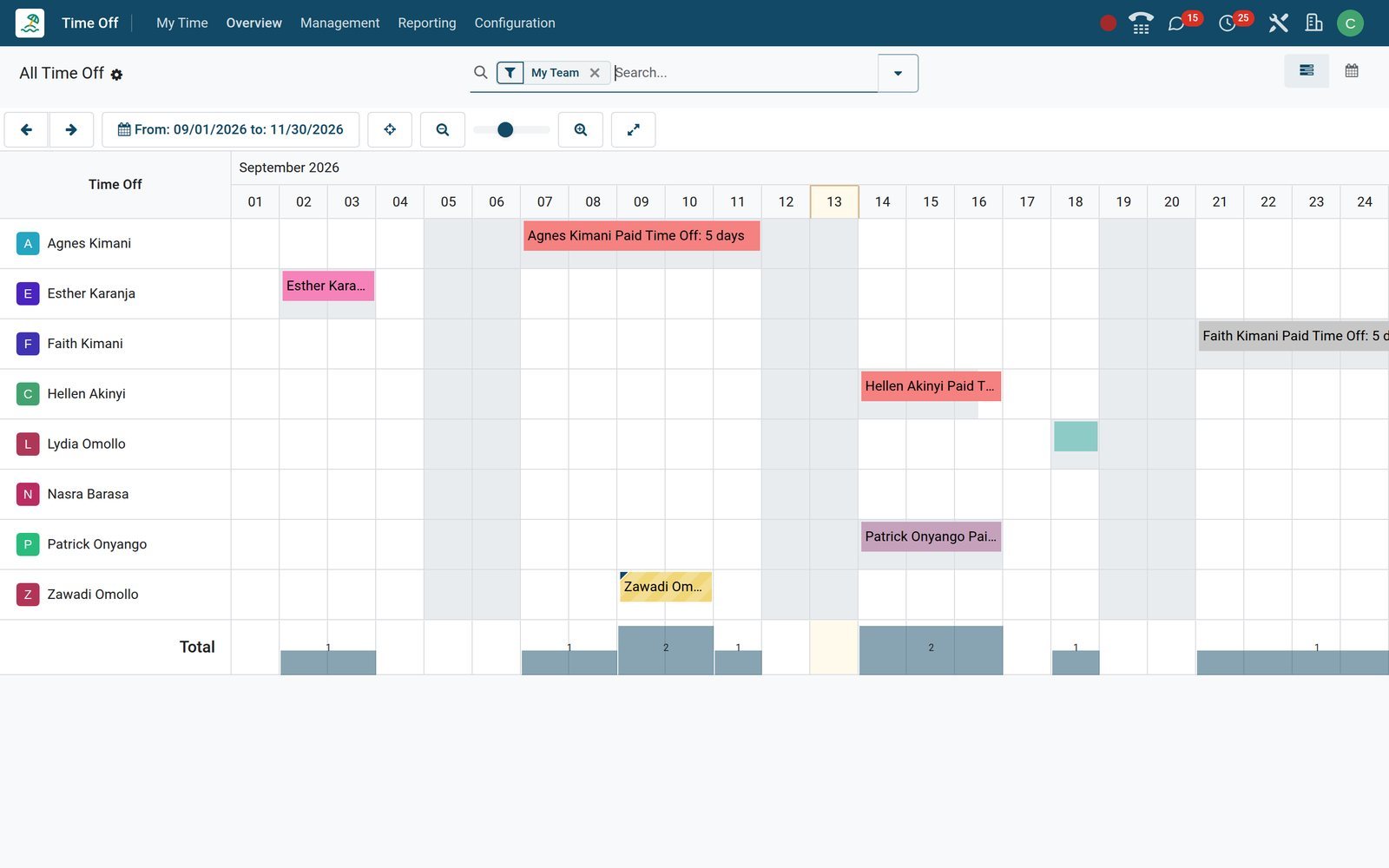Image resolution: width=1389 pixels, height=868 pixels.
Task: Open Faith Kimani Paid Time Off pill
Action: tap(1294, 336)
